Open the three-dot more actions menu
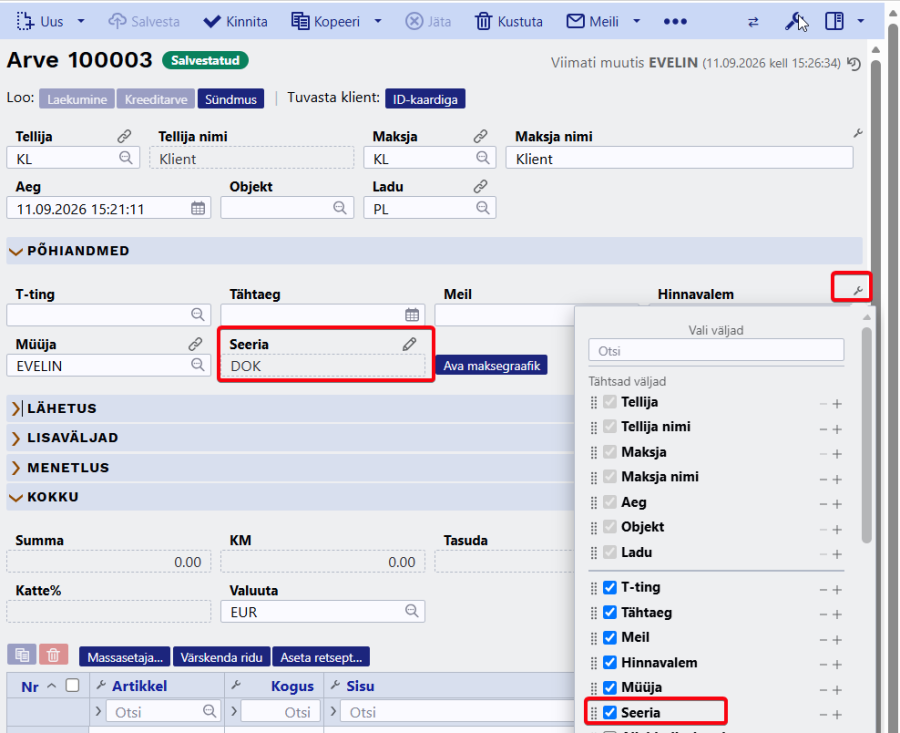Image resolution: width=900 pixels, height=733 pixels. tap(675, 22)
